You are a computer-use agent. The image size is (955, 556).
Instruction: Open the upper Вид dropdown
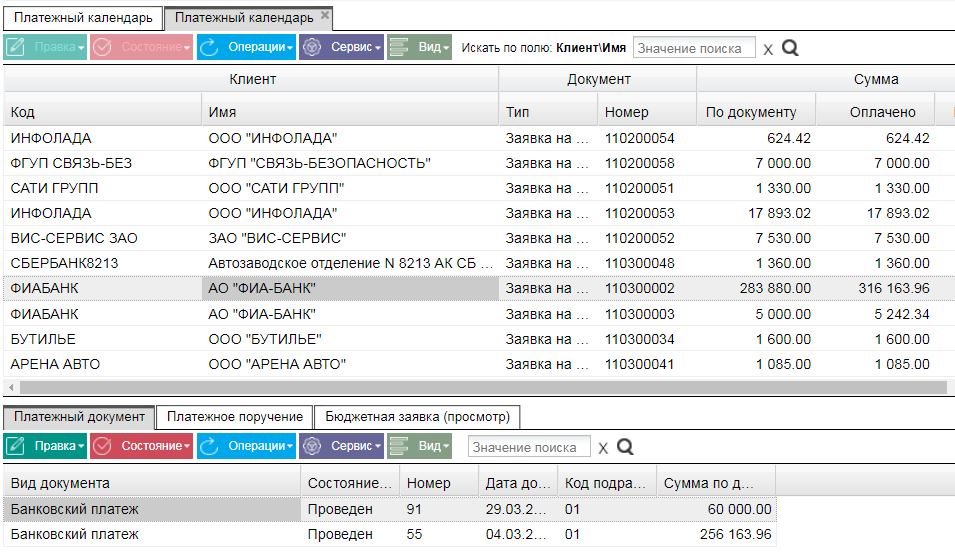(x=420, y=47)
